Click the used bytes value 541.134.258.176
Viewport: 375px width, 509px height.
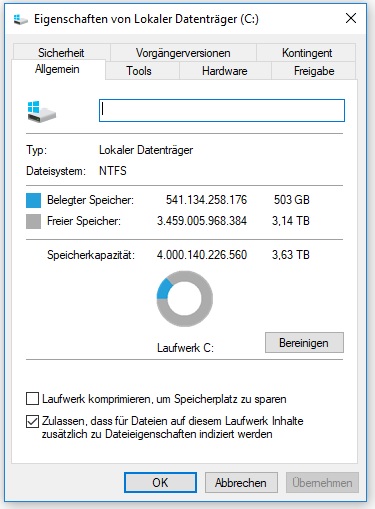[x=206, y=200]
